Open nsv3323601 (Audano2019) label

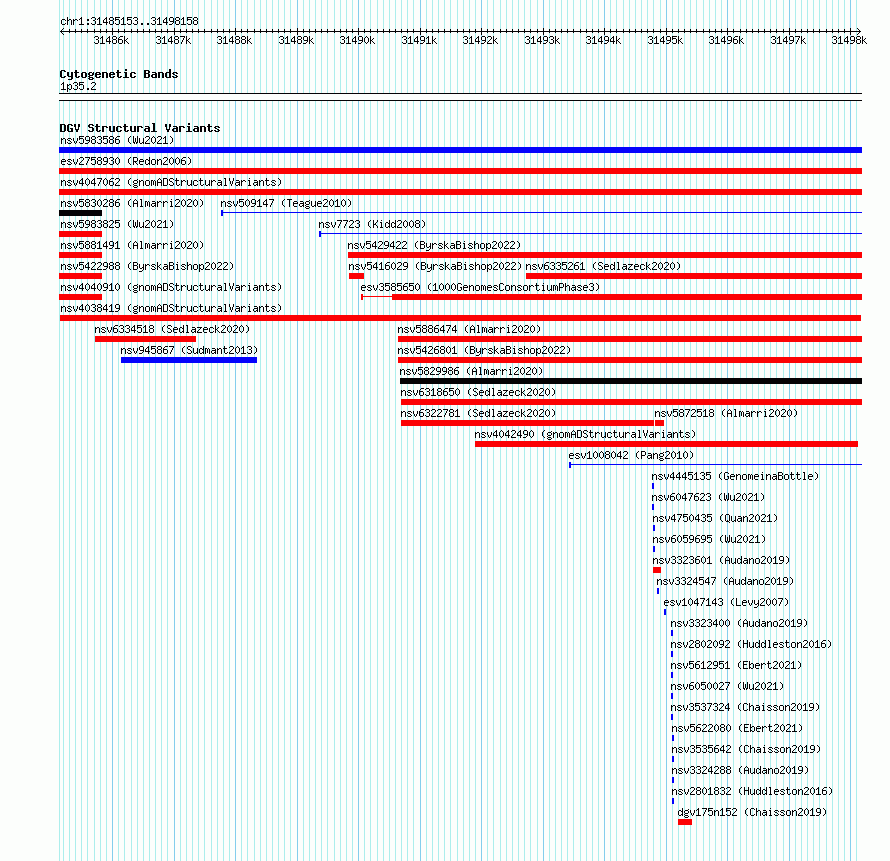coord(721,560)
